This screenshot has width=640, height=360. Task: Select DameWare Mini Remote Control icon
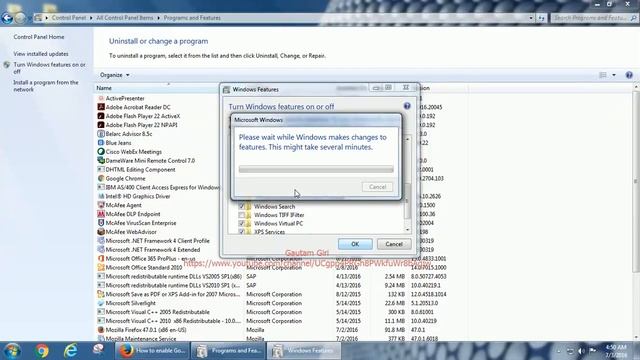[101, 160]
